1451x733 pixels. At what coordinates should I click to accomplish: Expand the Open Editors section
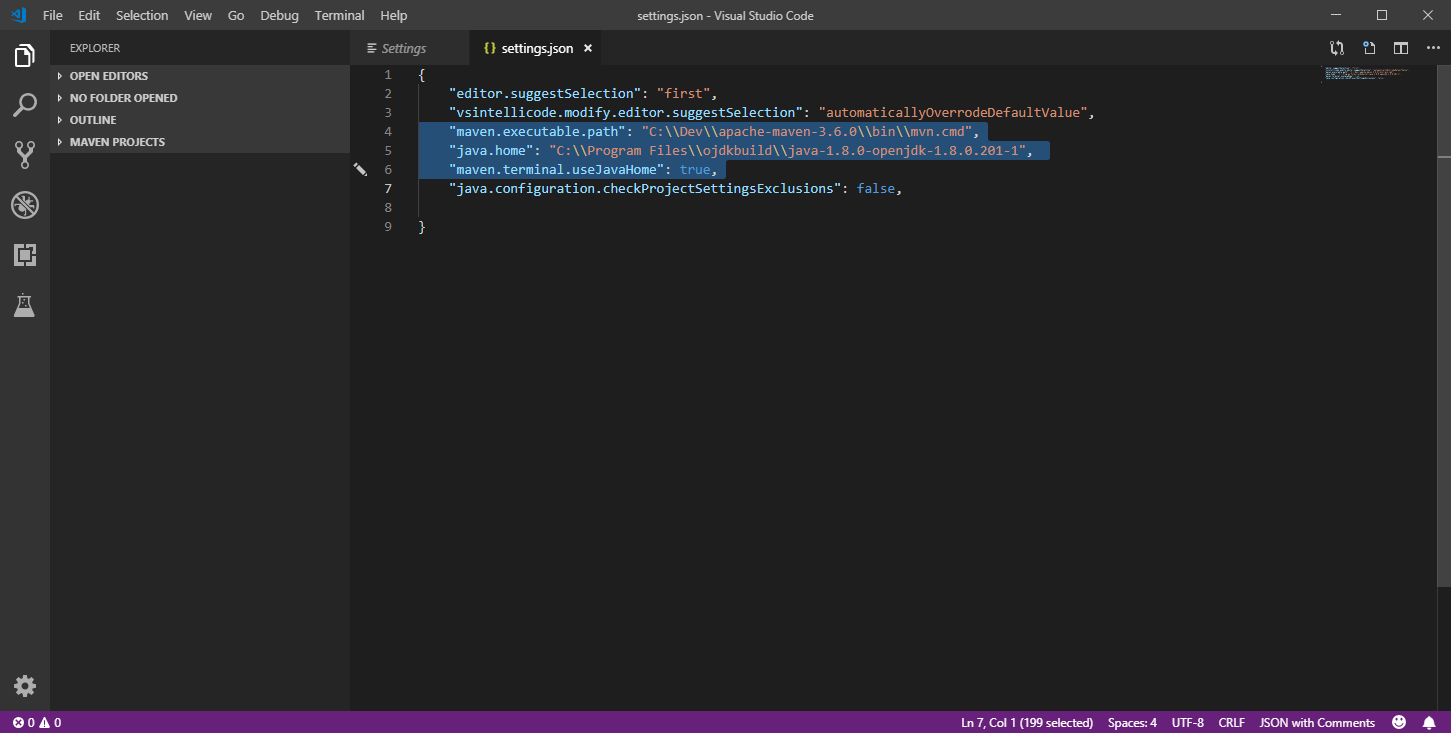pyautogui.click(x=200, y=76)
